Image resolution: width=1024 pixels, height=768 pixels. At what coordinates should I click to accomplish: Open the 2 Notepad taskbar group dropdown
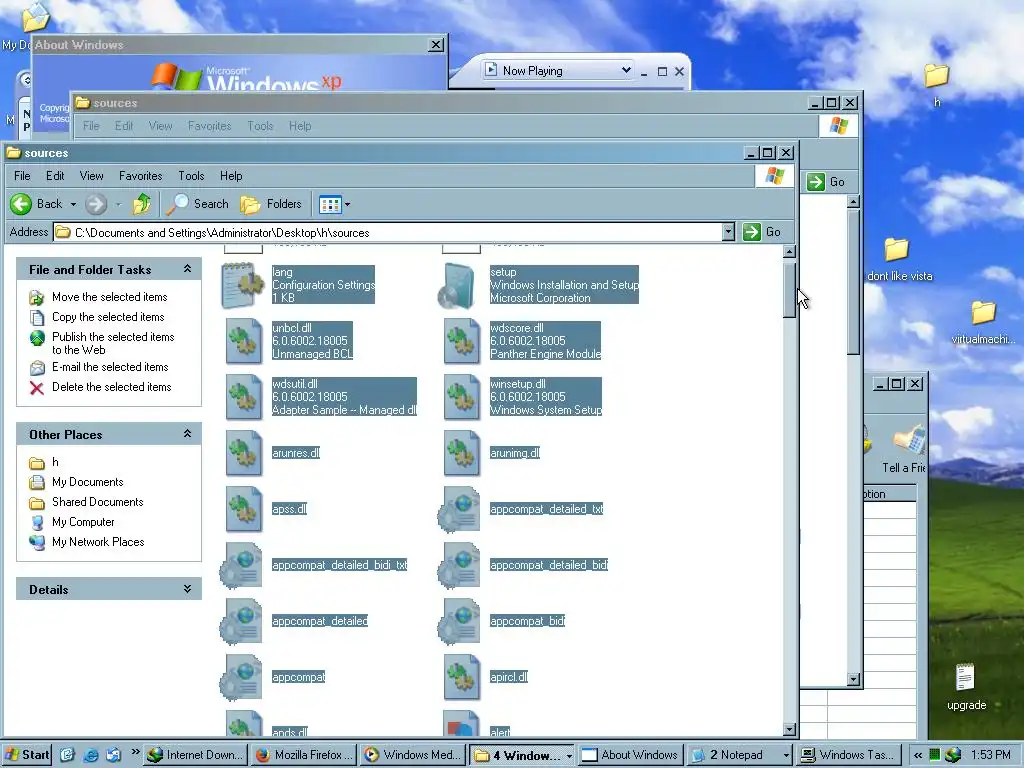786,755
